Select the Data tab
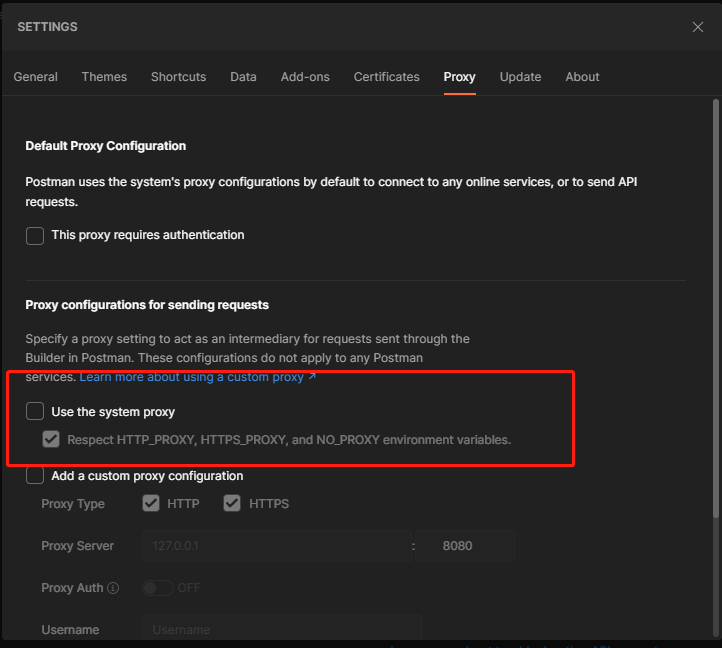The image size is (722, 648). click(x=243, y=77)
